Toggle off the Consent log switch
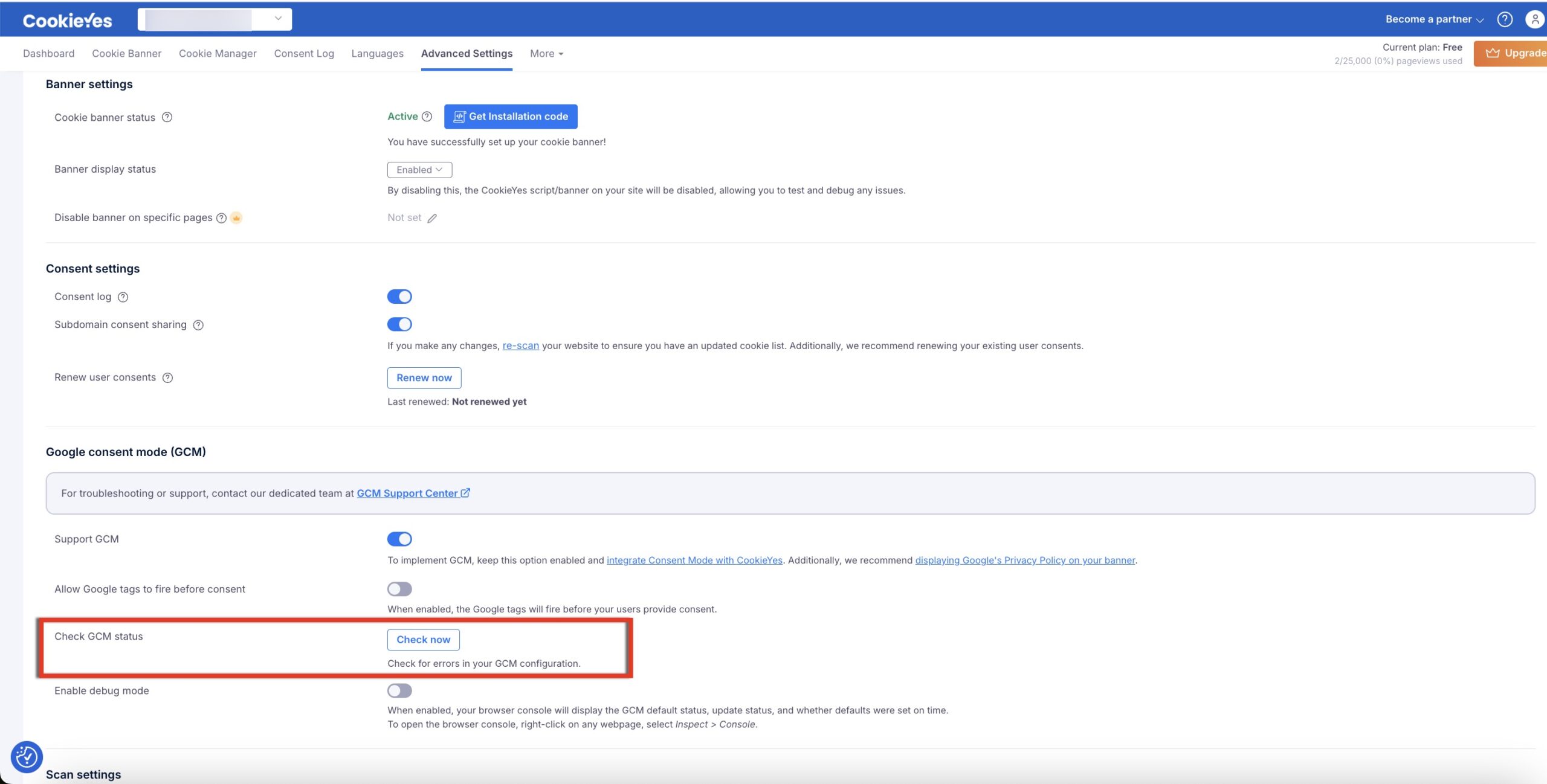Viewport: 1547px width, 784px height. [x=399, y=297]
